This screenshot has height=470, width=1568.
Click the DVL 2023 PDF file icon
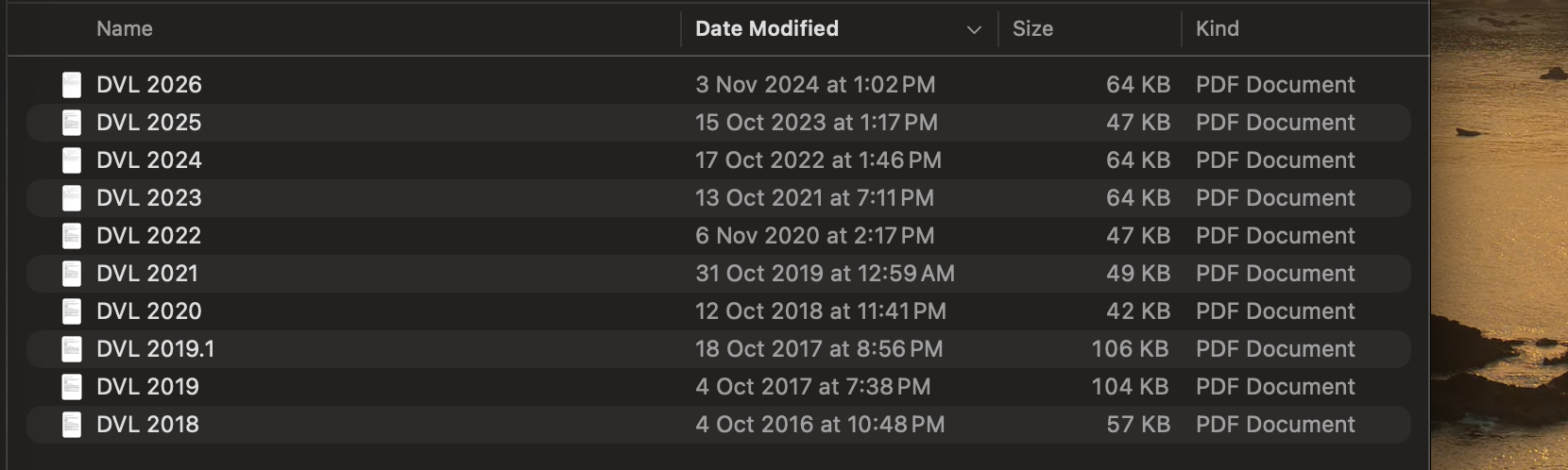click(x=72, y=198)
